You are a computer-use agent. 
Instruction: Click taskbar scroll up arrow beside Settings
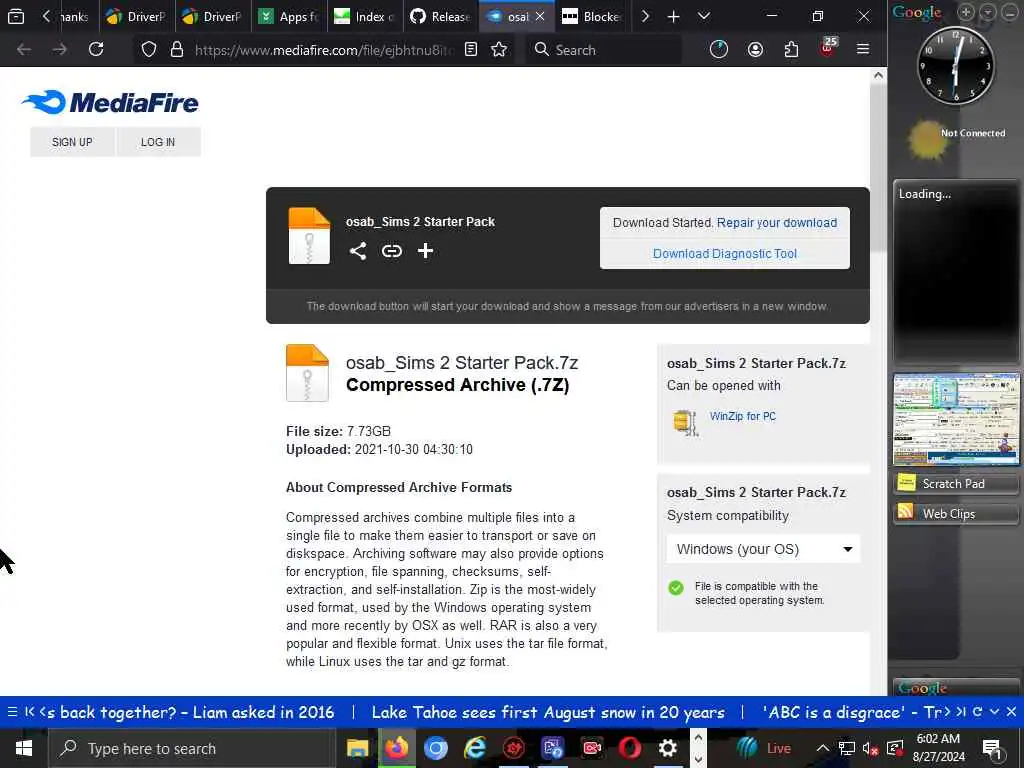point(698,738)
